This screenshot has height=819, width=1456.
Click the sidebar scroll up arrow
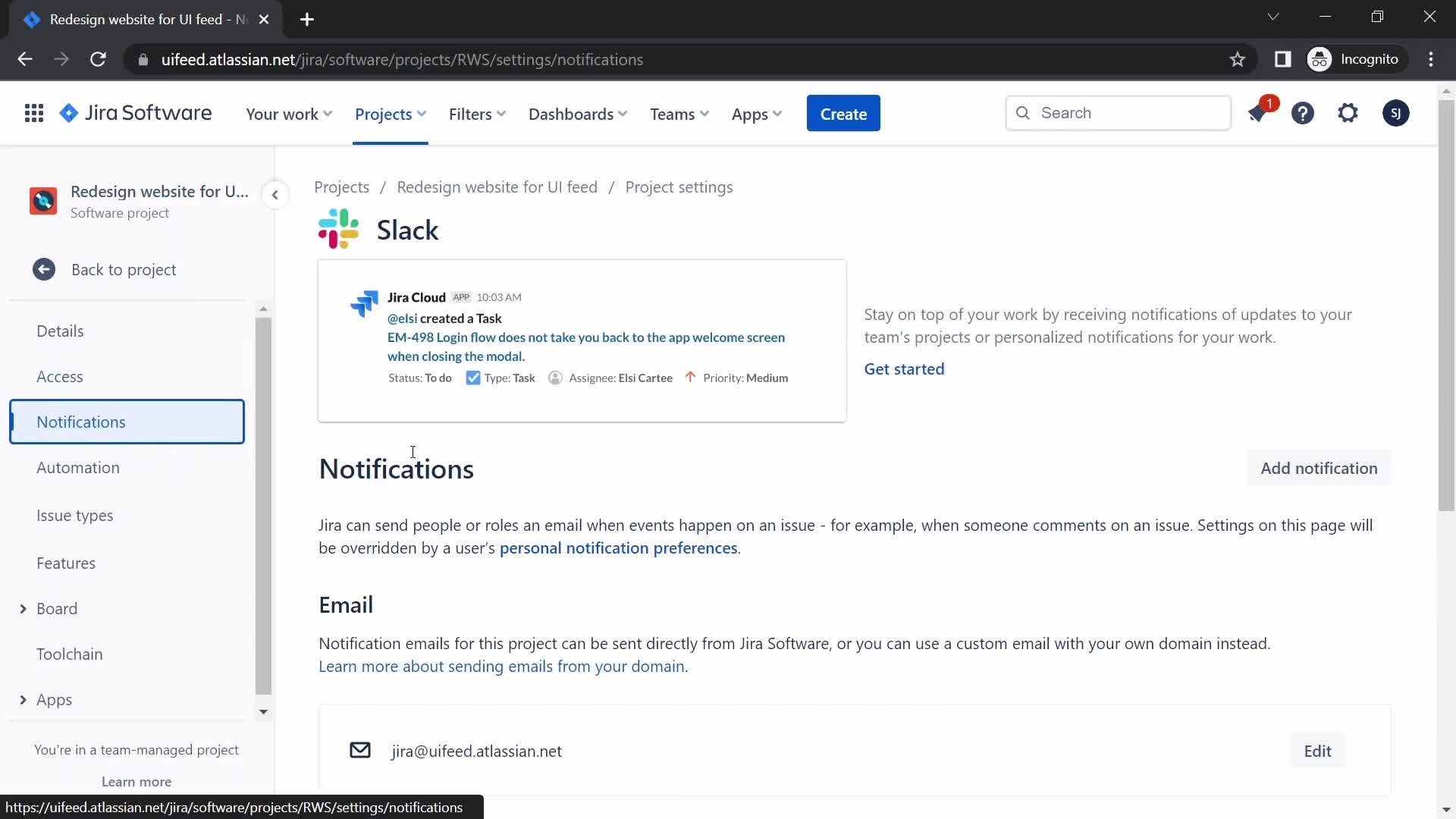263,309
